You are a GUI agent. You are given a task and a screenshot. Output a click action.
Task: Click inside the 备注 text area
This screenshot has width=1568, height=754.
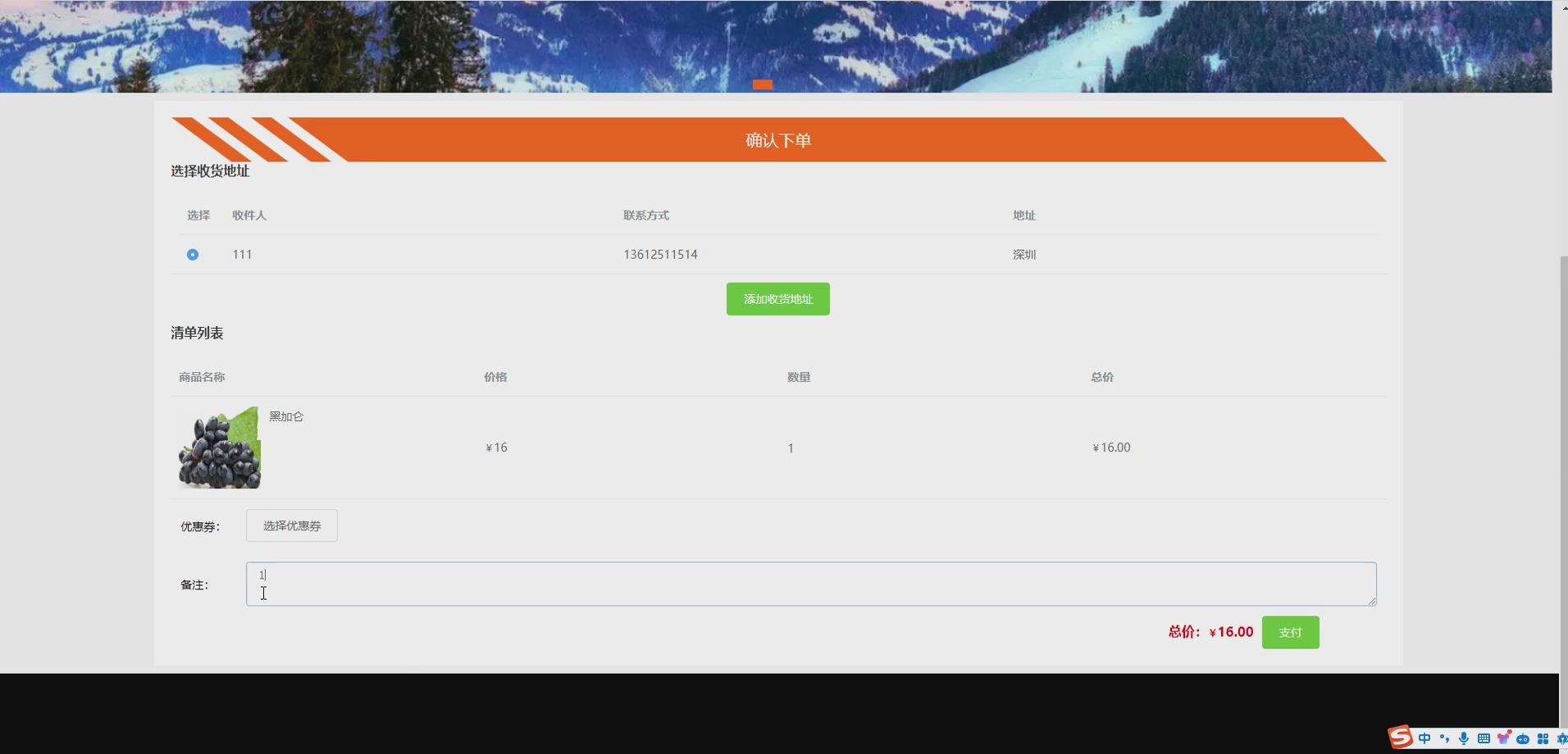pyautogui.click(x=811, y=584)
